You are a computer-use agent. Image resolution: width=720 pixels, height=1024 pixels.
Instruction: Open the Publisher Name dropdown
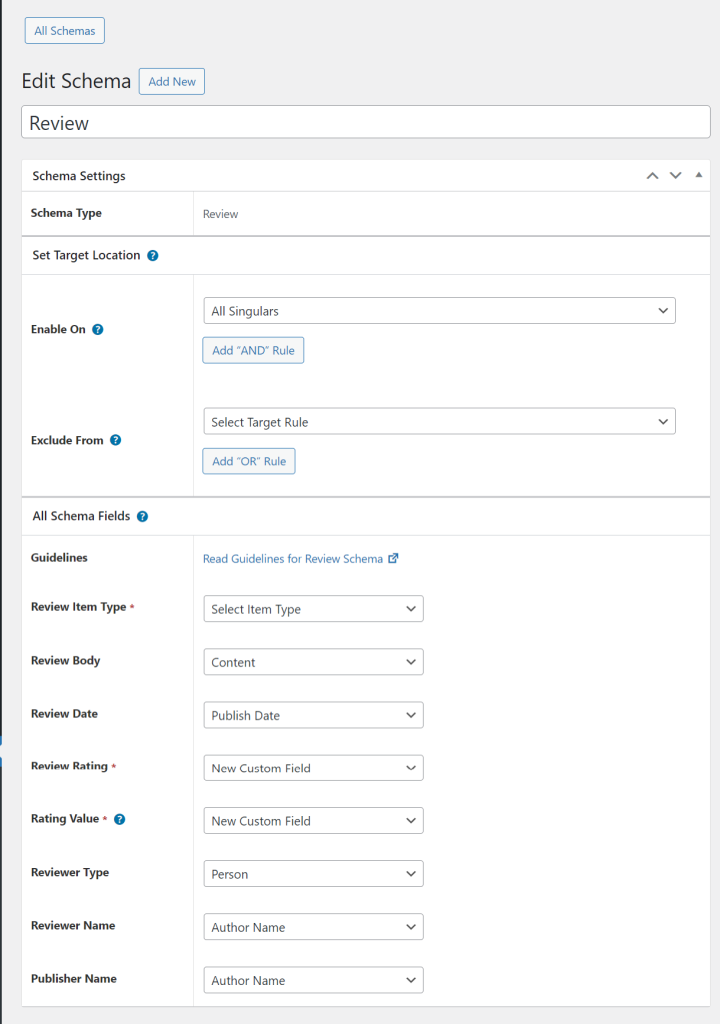pos(313,980)
